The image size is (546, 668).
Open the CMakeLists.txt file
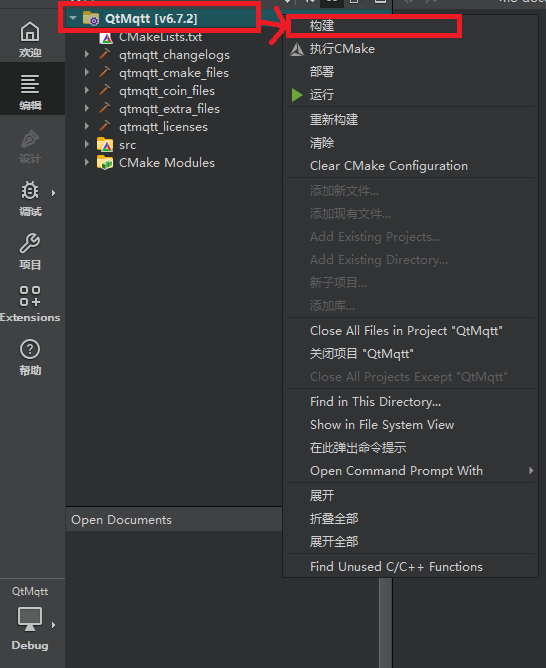pyautogui.click(x=161, y=37)
